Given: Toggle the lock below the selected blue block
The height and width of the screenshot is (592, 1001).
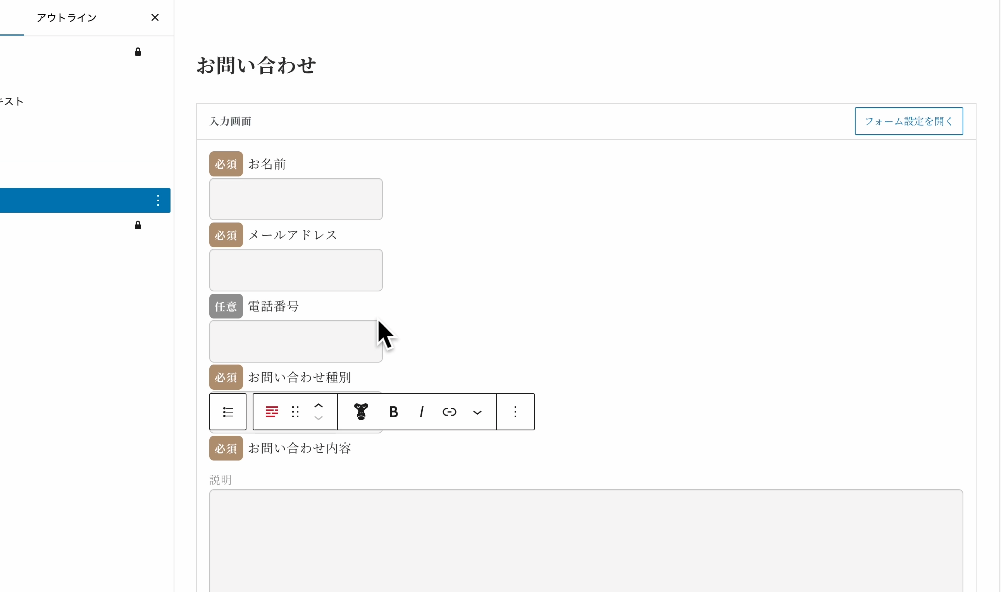Looking at the screenshot, I should pos(138,225).
